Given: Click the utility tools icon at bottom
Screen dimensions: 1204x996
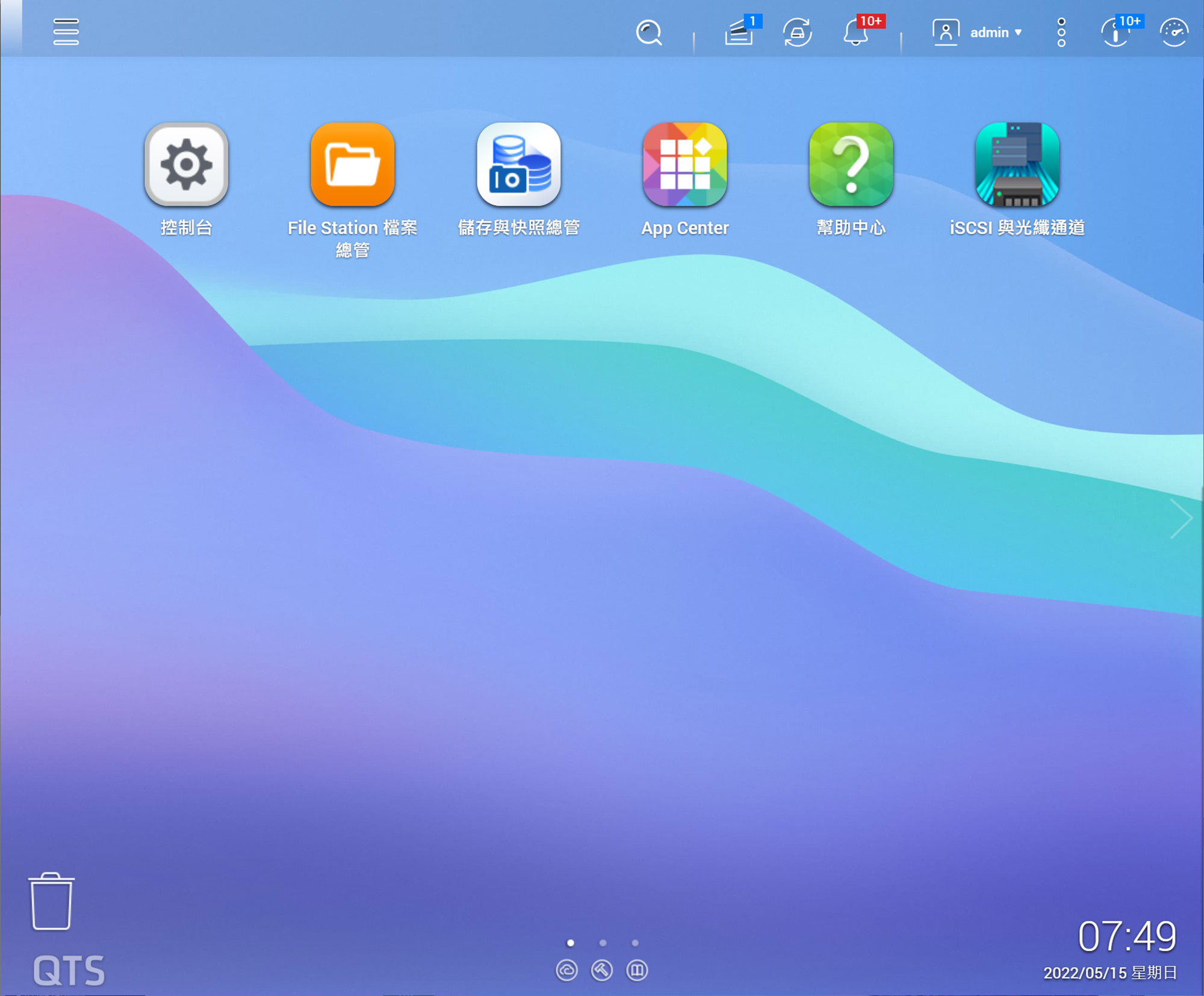Looking at the screenshot, I should pyautogui.click(x=602, y=970).
